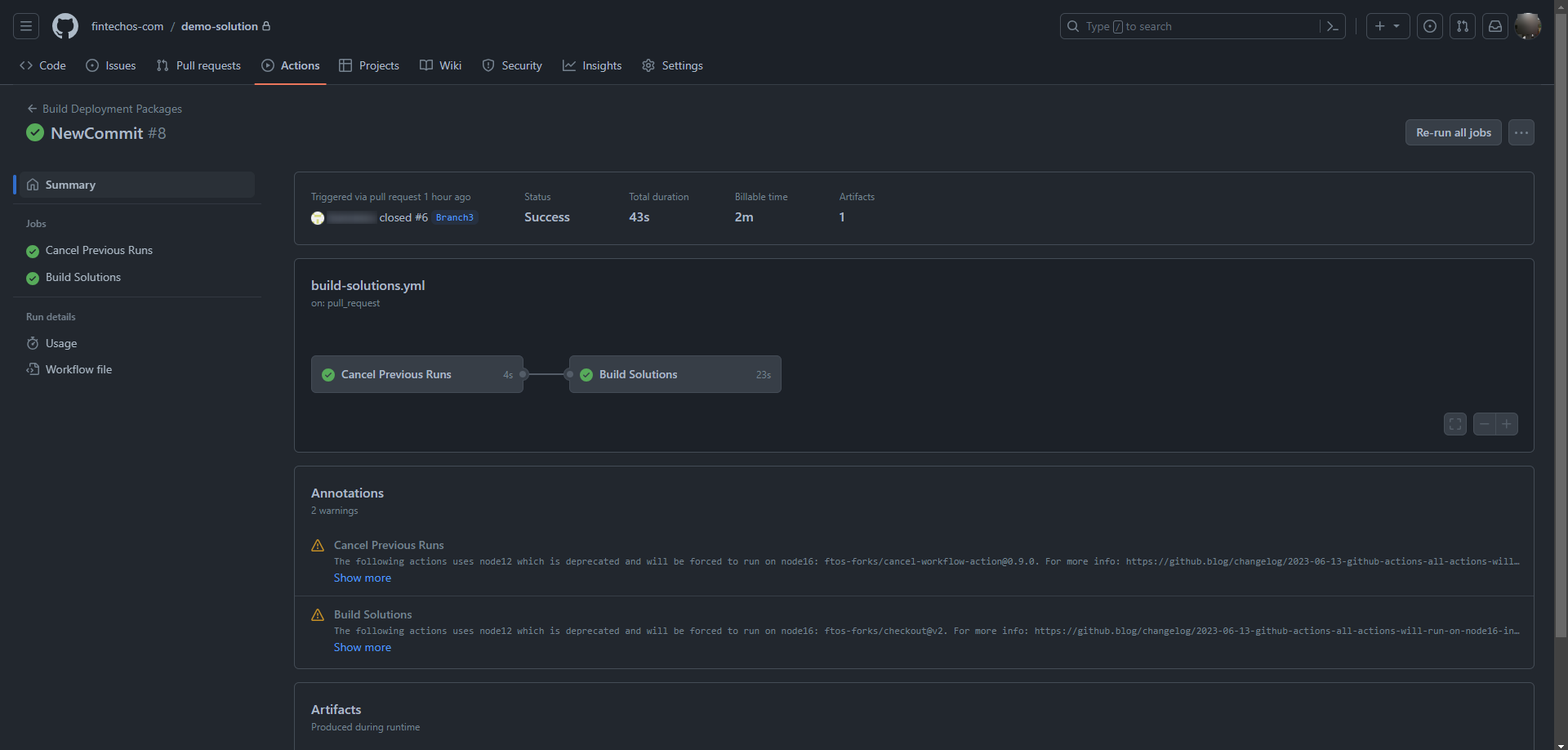1568x750 pixels.
Task: Open the hamburger navigation menu
Action: [x=26, y=26]
